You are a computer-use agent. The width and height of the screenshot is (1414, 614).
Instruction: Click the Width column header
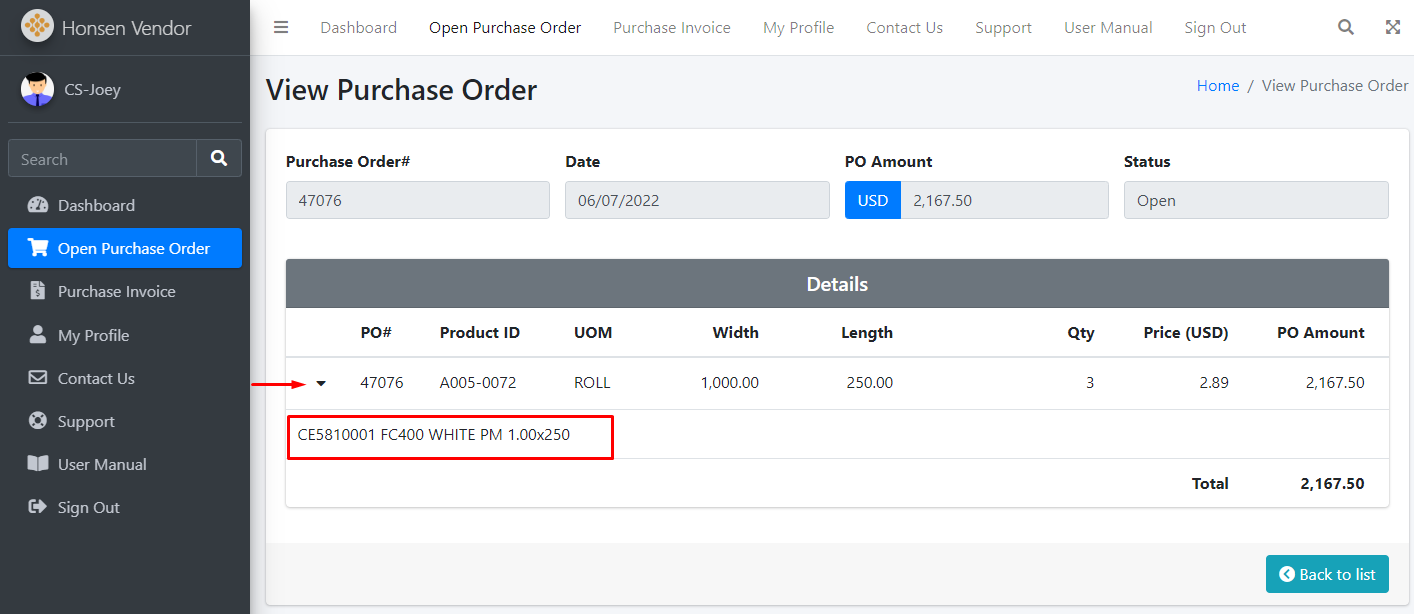point(736,333)
